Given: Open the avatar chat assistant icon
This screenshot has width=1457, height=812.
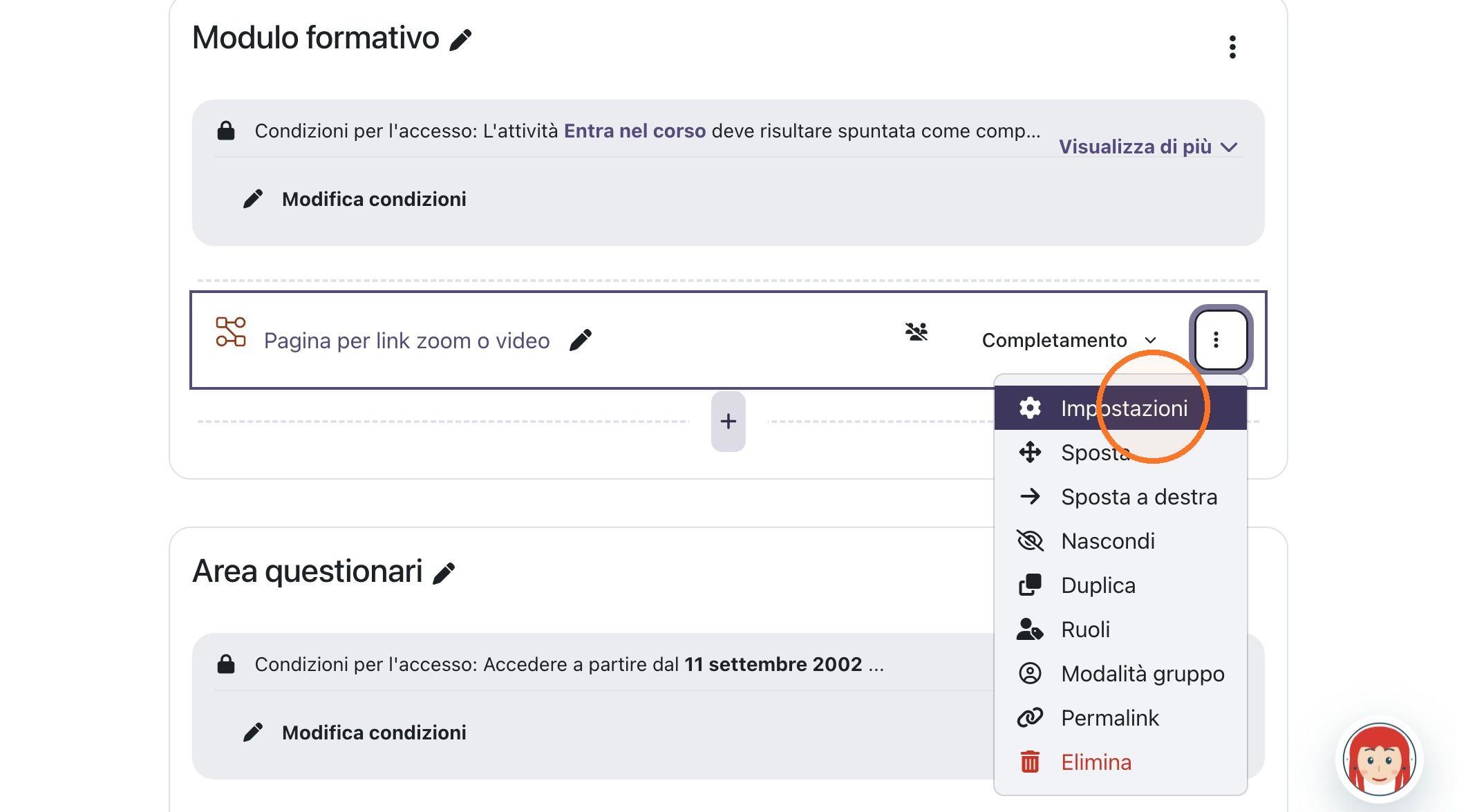Looking at the screenshot, I should 1379,759.
